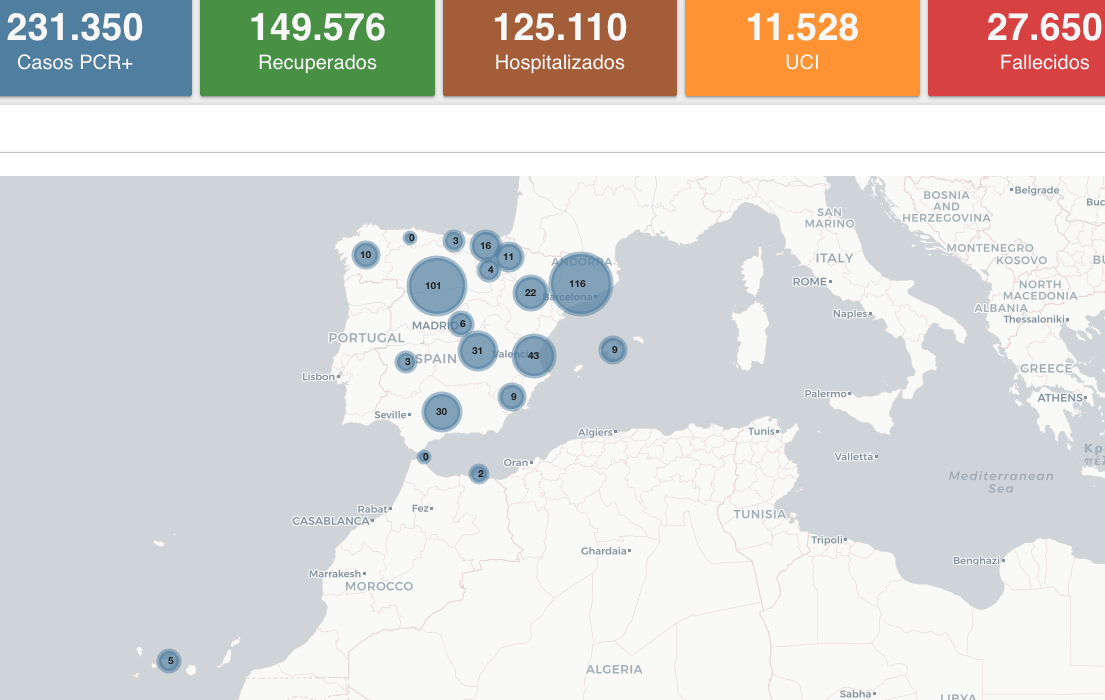Open the map bubble labeled 31
Image resolution: width=1105 pixels, height=700 pixels.
(478, 351)
